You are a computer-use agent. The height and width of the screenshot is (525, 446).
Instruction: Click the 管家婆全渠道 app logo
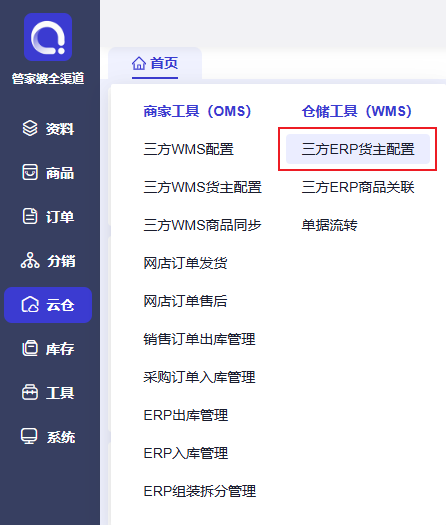tap(48, 37)
